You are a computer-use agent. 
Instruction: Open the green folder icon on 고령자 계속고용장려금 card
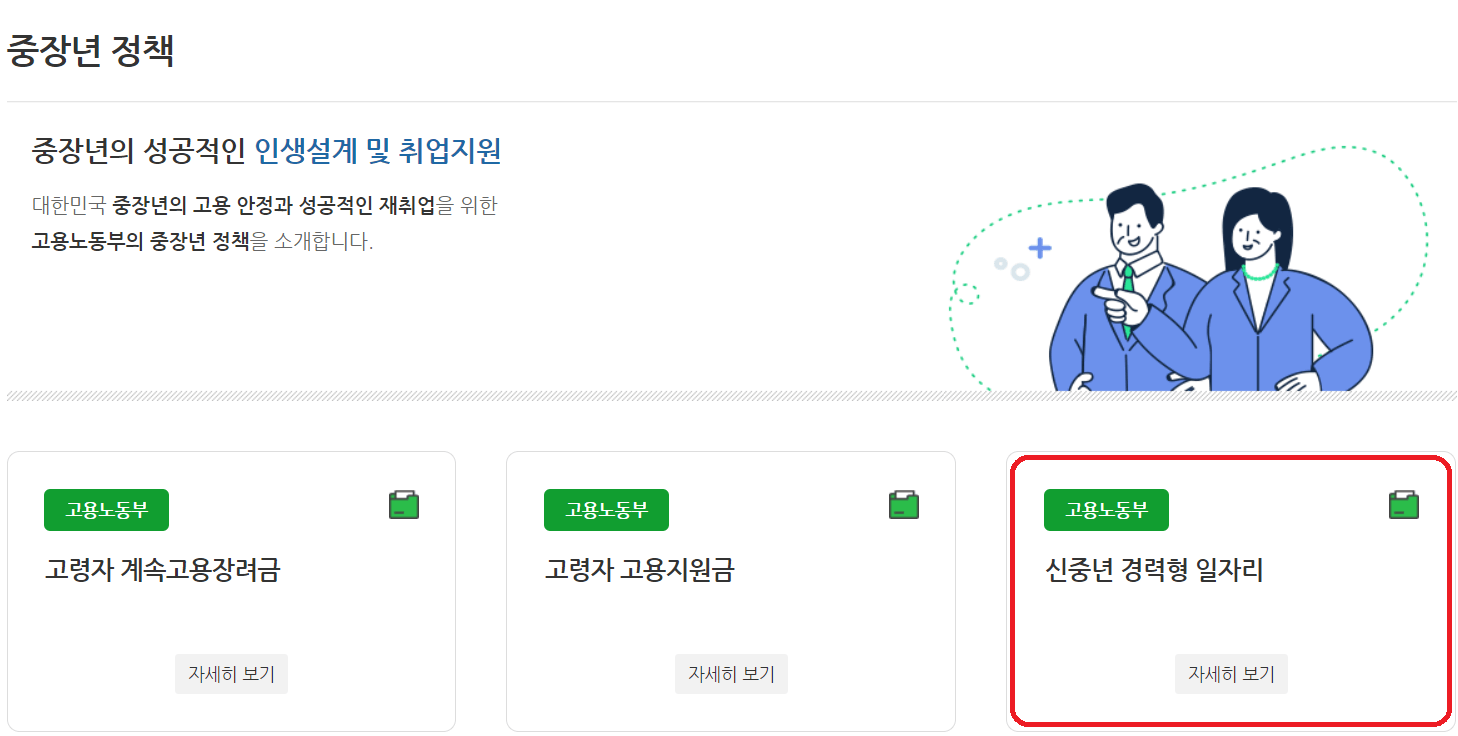[404, 505]
